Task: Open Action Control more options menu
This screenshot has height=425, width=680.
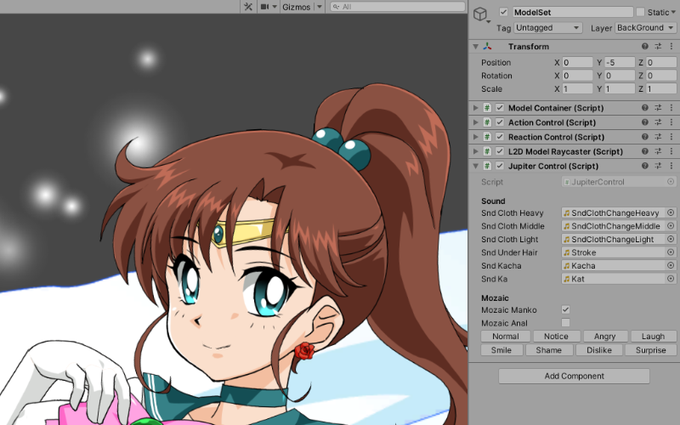Action: 671,122
